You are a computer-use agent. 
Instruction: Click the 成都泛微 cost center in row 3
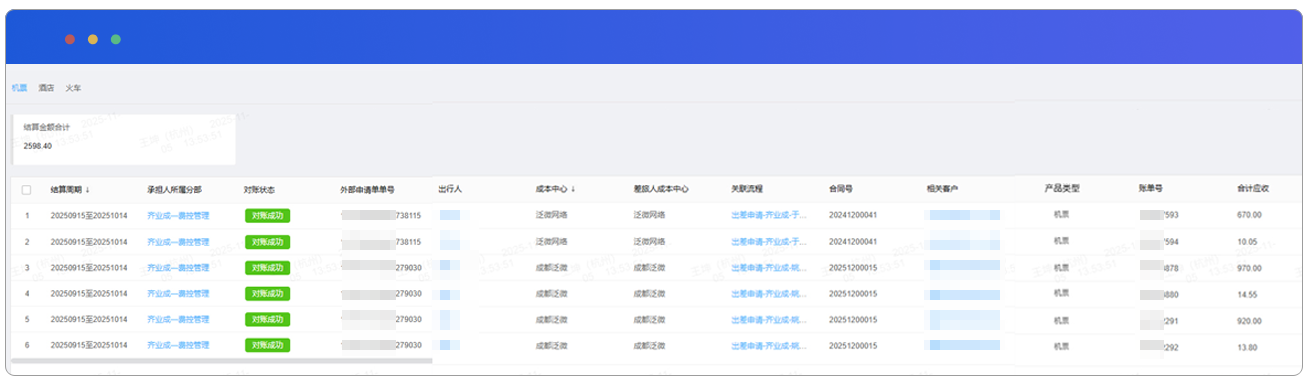(x=551, y=268)
